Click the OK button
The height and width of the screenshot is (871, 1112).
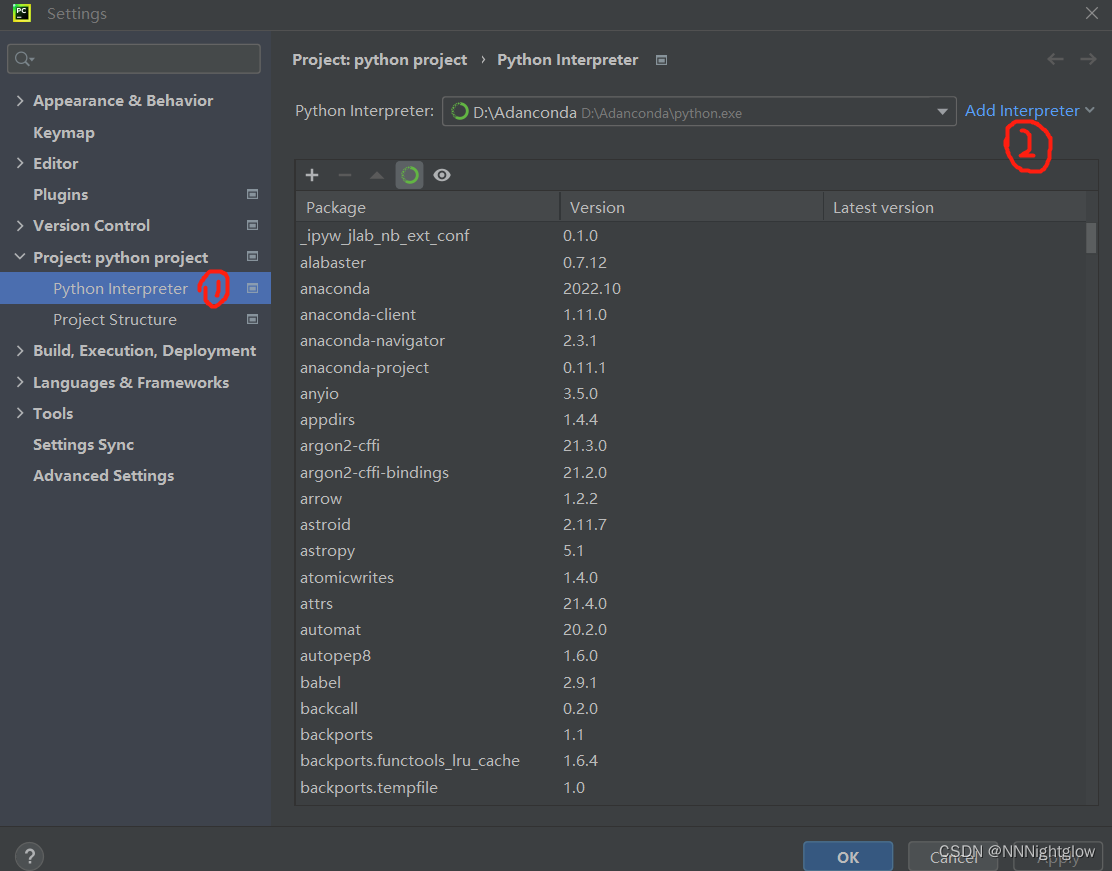847,857
